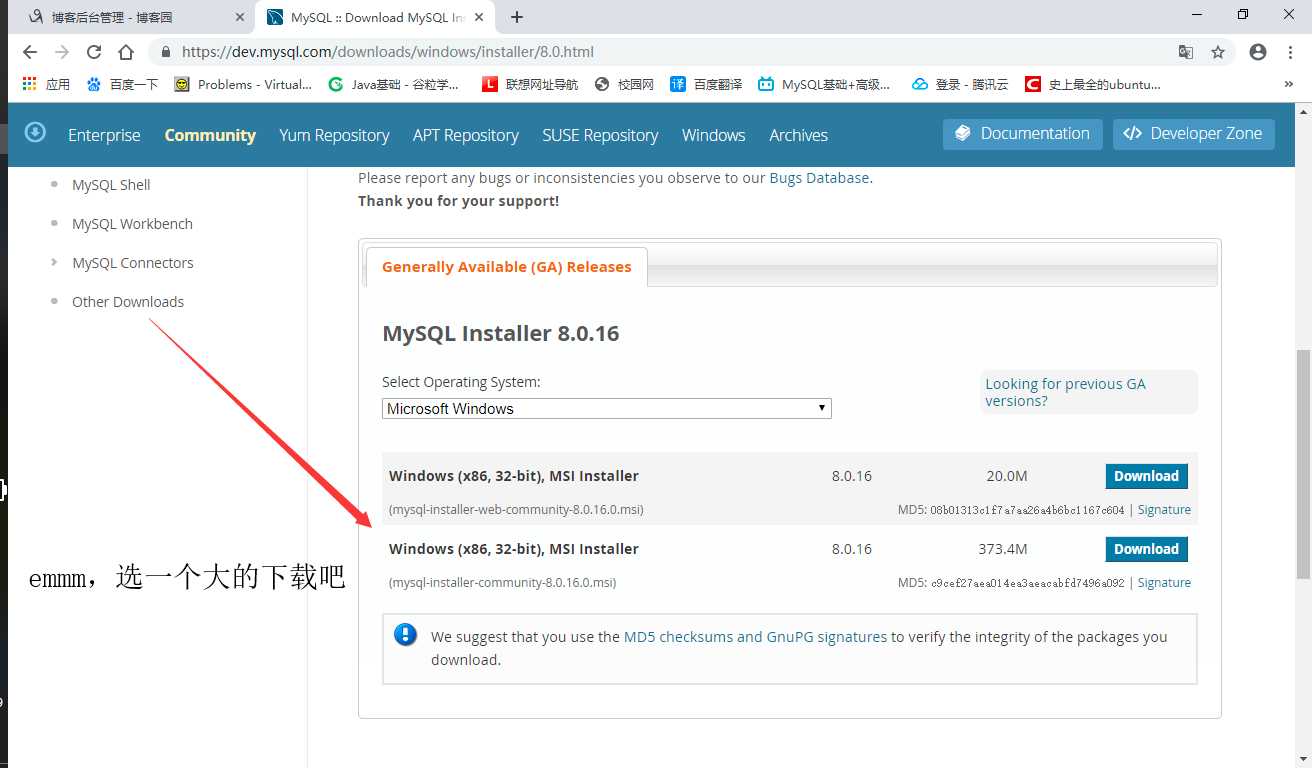
Task: Switch to the 博客后台管理 browser tab
Action: (131, 18)
